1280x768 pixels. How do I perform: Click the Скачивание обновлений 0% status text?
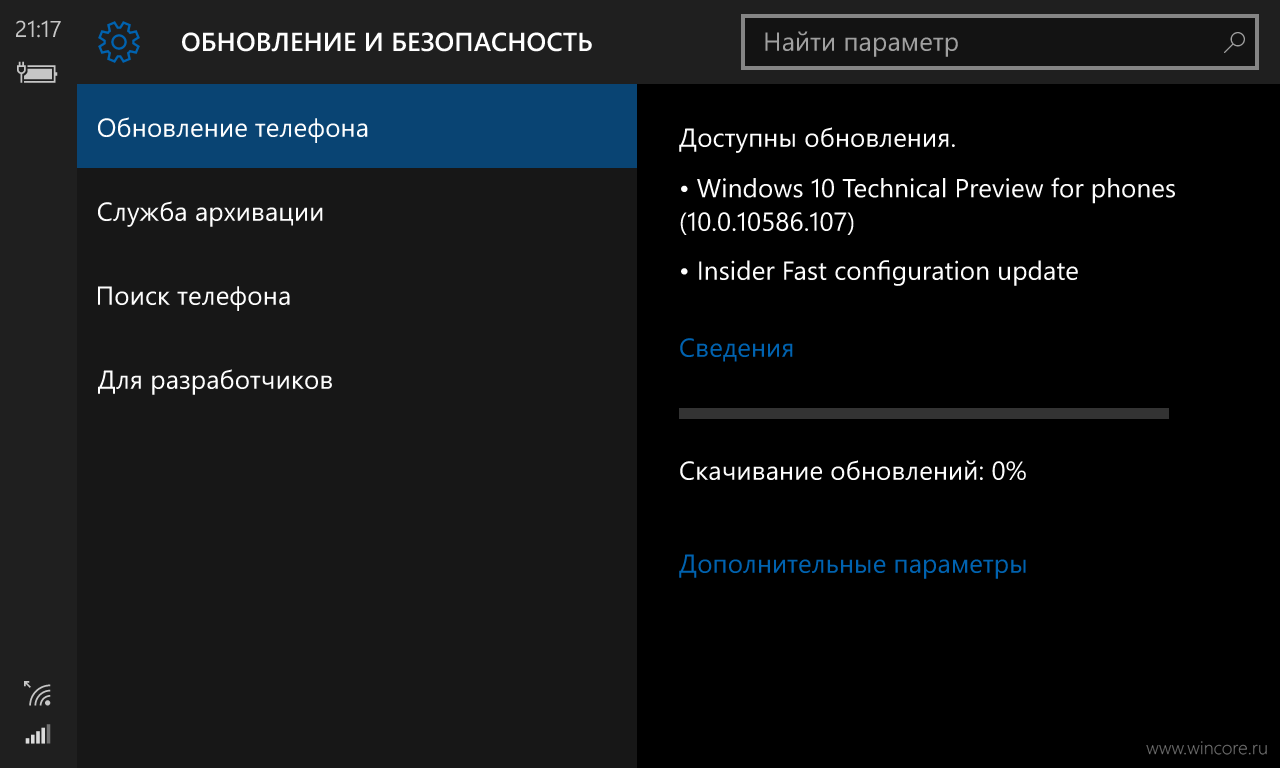click(853, 471)
